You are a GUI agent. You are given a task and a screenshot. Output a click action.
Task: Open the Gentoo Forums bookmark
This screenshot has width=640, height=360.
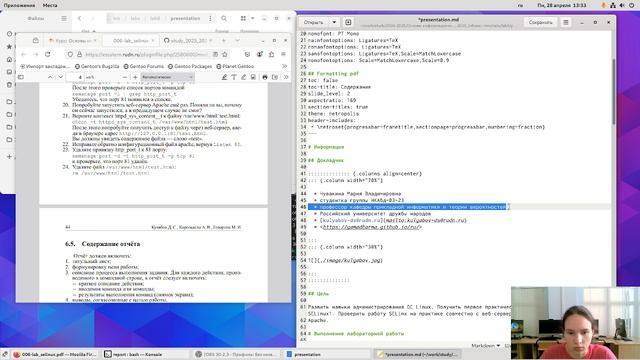(x=144, y=66)
